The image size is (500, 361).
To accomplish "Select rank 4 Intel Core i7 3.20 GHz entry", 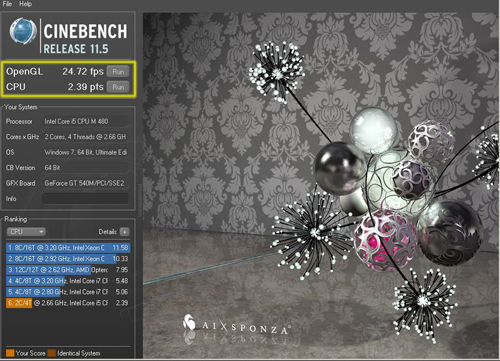I will click(x=68, y=281).
